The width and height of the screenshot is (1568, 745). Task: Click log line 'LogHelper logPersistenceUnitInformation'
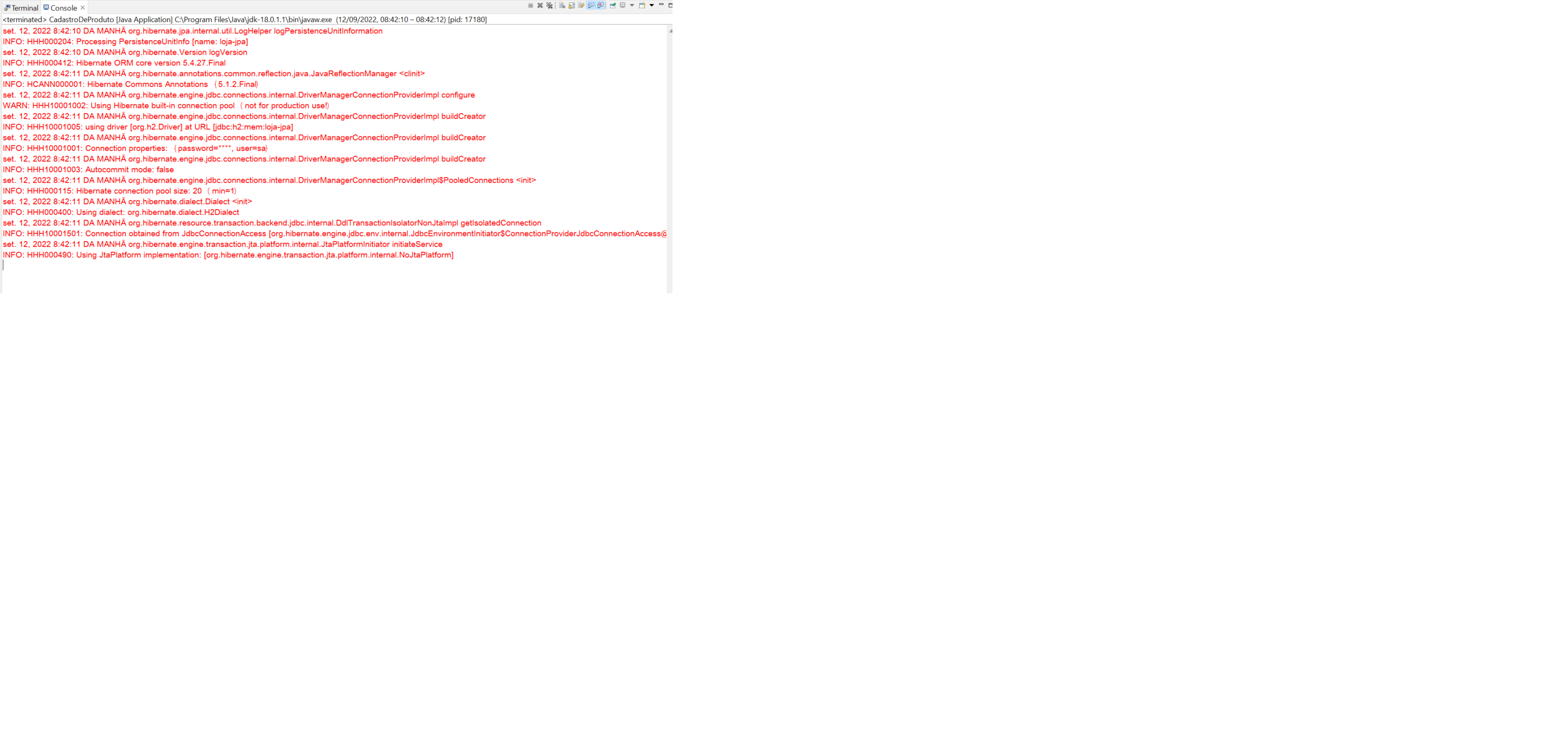[x=193, y=31]
